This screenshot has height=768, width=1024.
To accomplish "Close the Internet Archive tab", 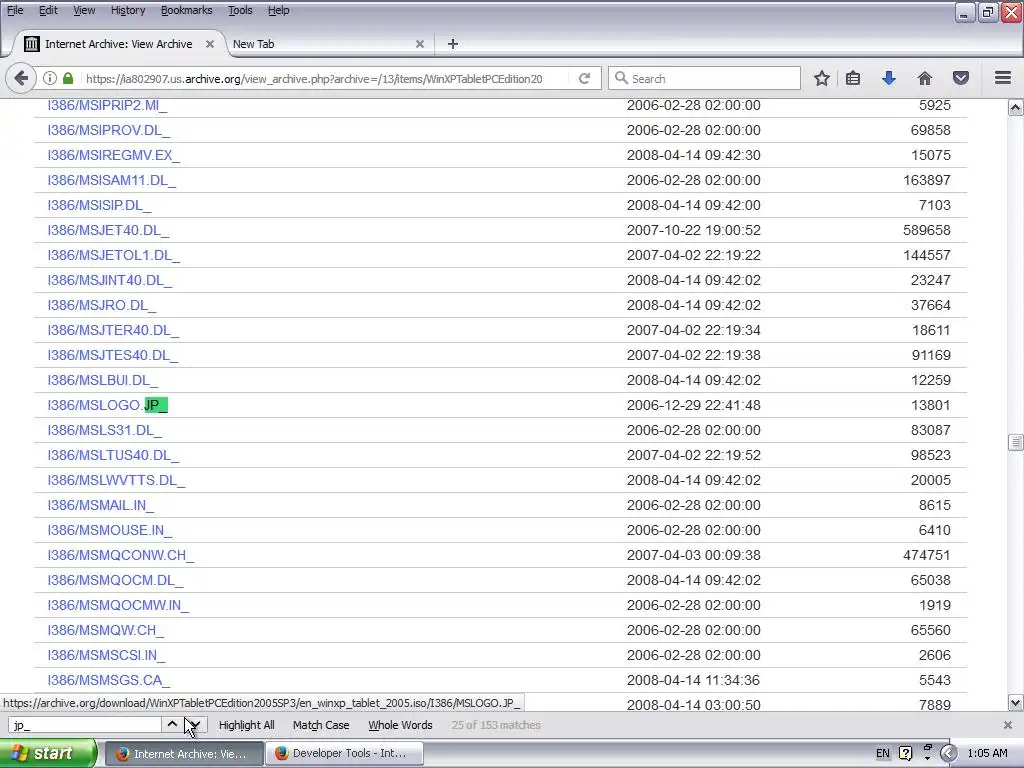I will pos(210,44).
